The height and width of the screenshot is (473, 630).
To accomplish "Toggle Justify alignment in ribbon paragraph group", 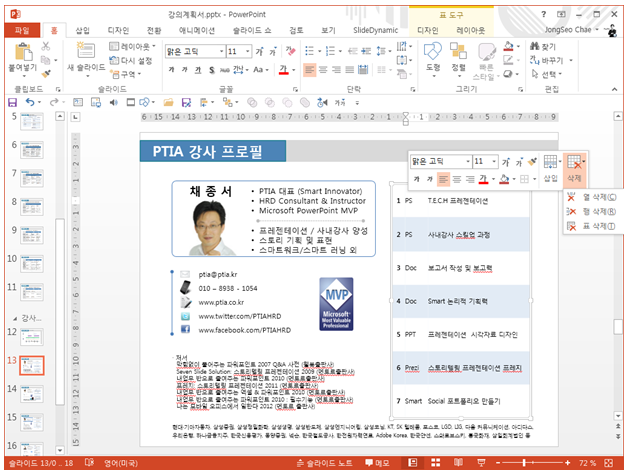I will point(350,70).
